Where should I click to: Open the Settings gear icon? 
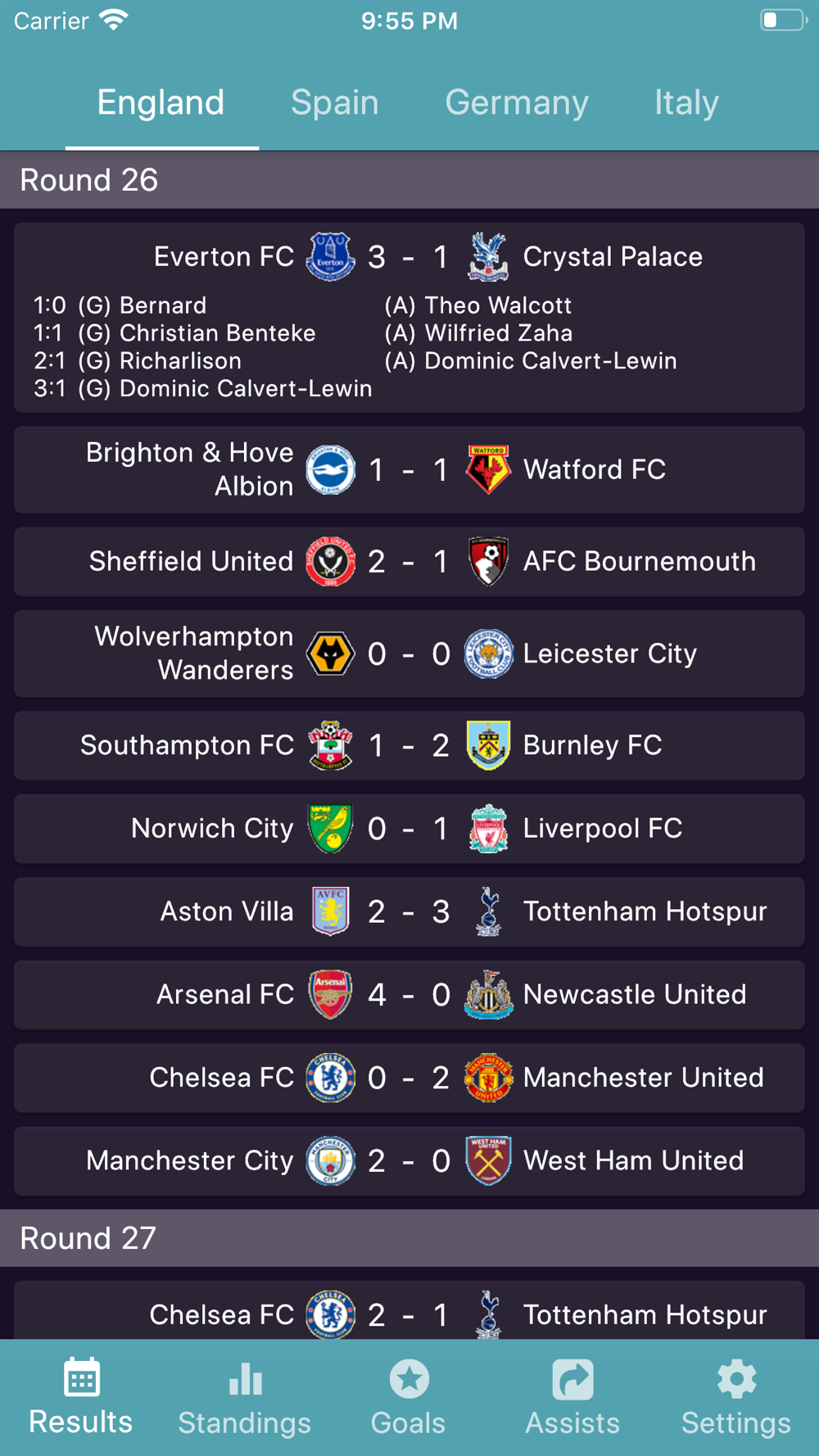[x=736, y=1379]
